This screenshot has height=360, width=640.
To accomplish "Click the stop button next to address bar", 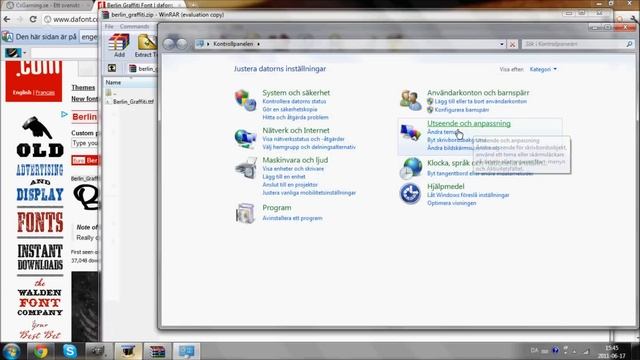I will pyautogui.click(x=512, y=44).
